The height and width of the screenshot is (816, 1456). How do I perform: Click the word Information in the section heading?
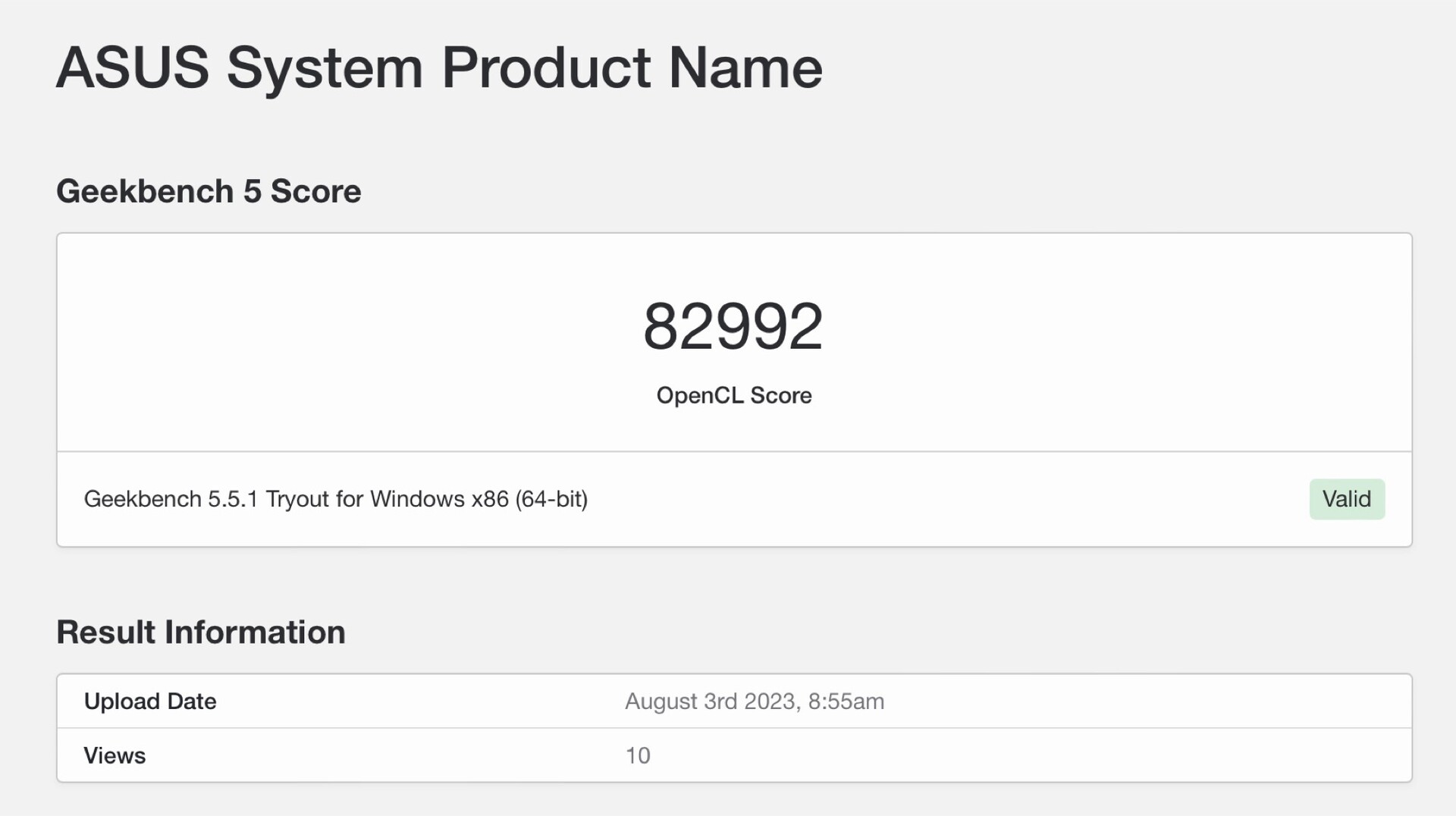[x=255, y=632]
